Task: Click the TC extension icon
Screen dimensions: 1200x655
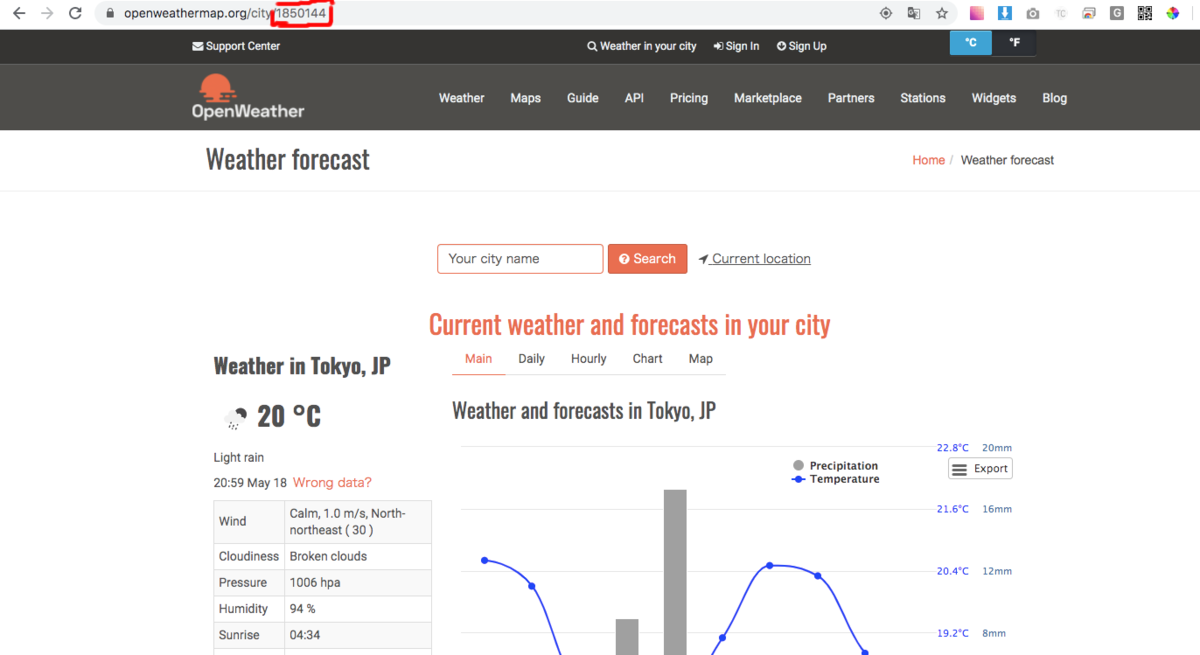Action: (x=1061, y=14)
